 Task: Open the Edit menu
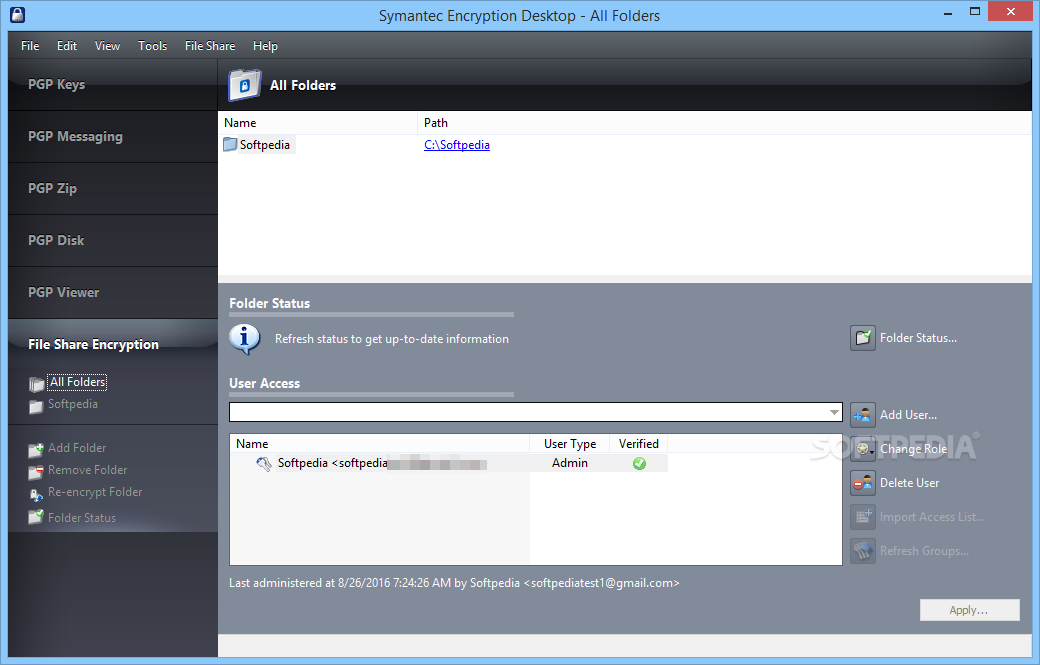[x=67, y=46]
